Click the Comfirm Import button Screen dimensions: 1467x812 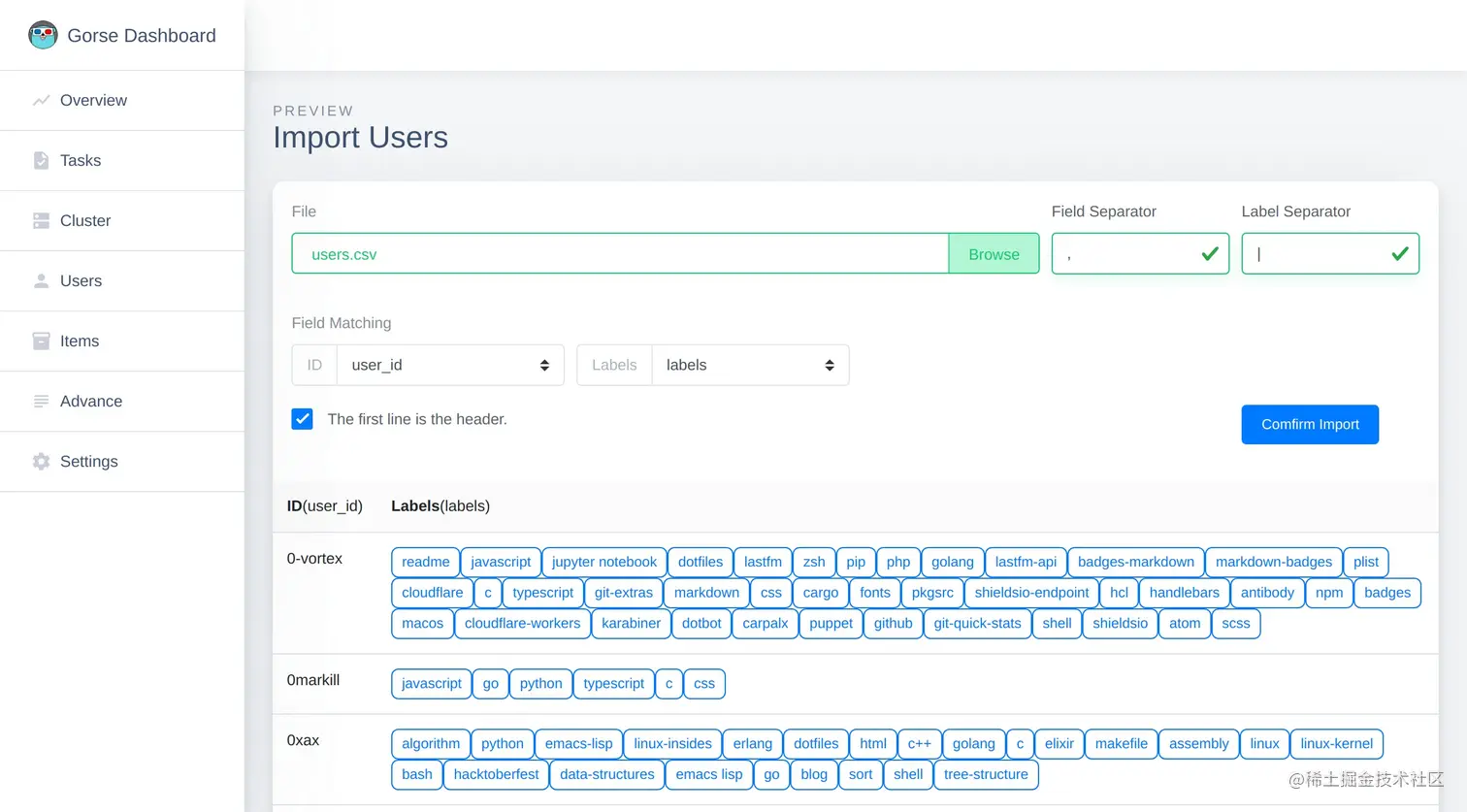[1310, 424]
